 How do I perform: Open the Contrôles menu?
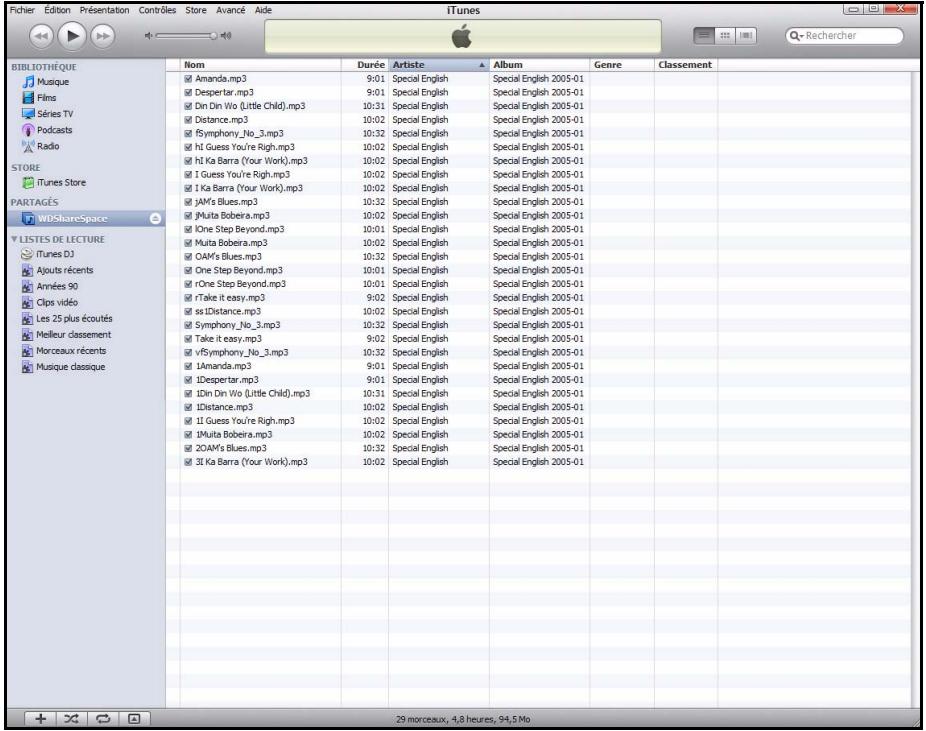[157, 10]
